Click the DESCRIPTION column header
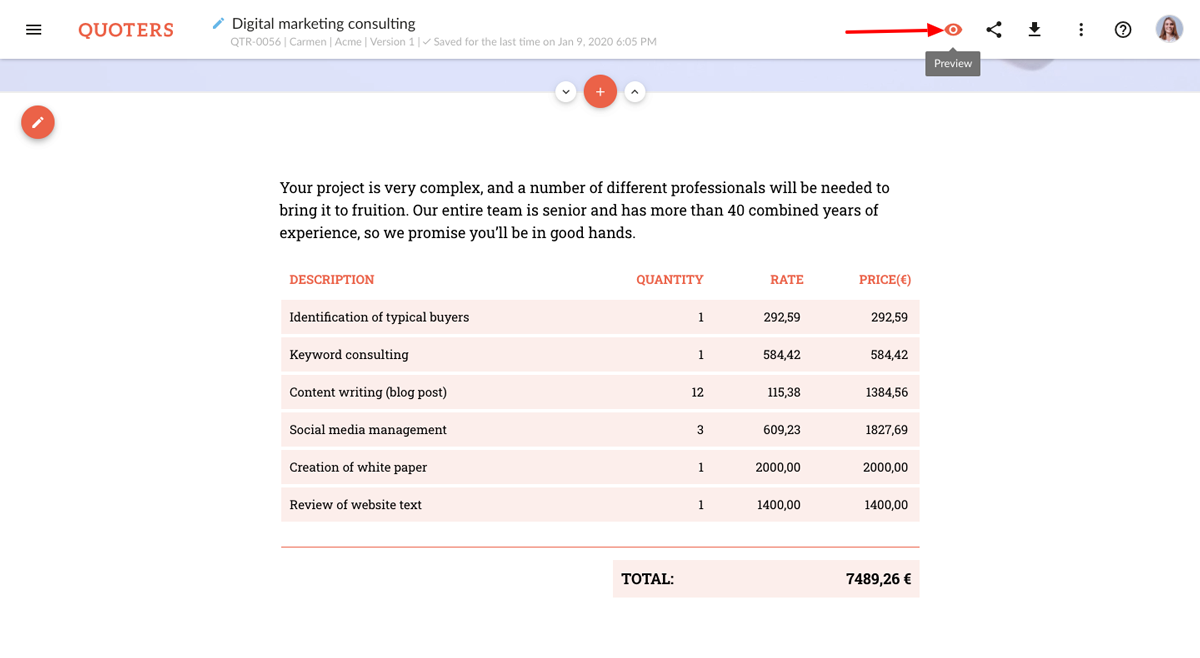This screenshot has height=658, width=1200. [332, 280]
